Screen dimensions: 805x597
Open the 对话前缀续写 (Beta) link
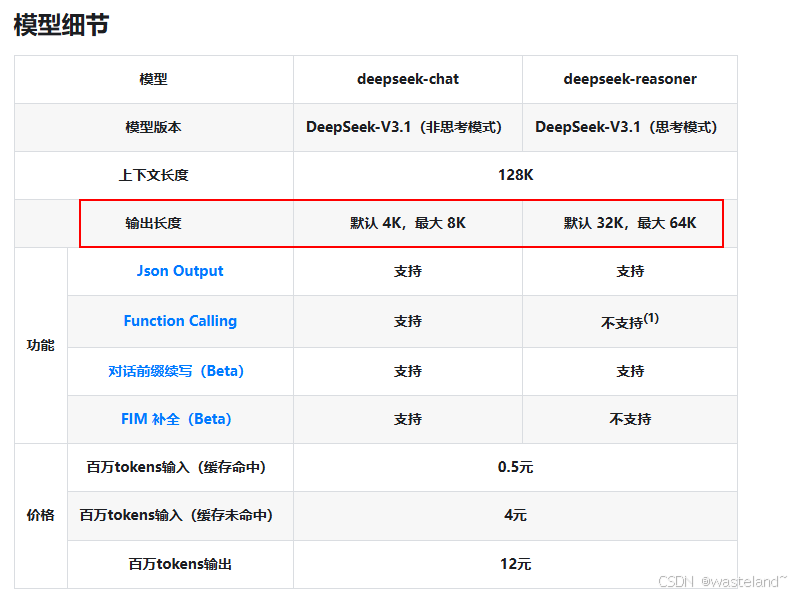tap(176, 371)
